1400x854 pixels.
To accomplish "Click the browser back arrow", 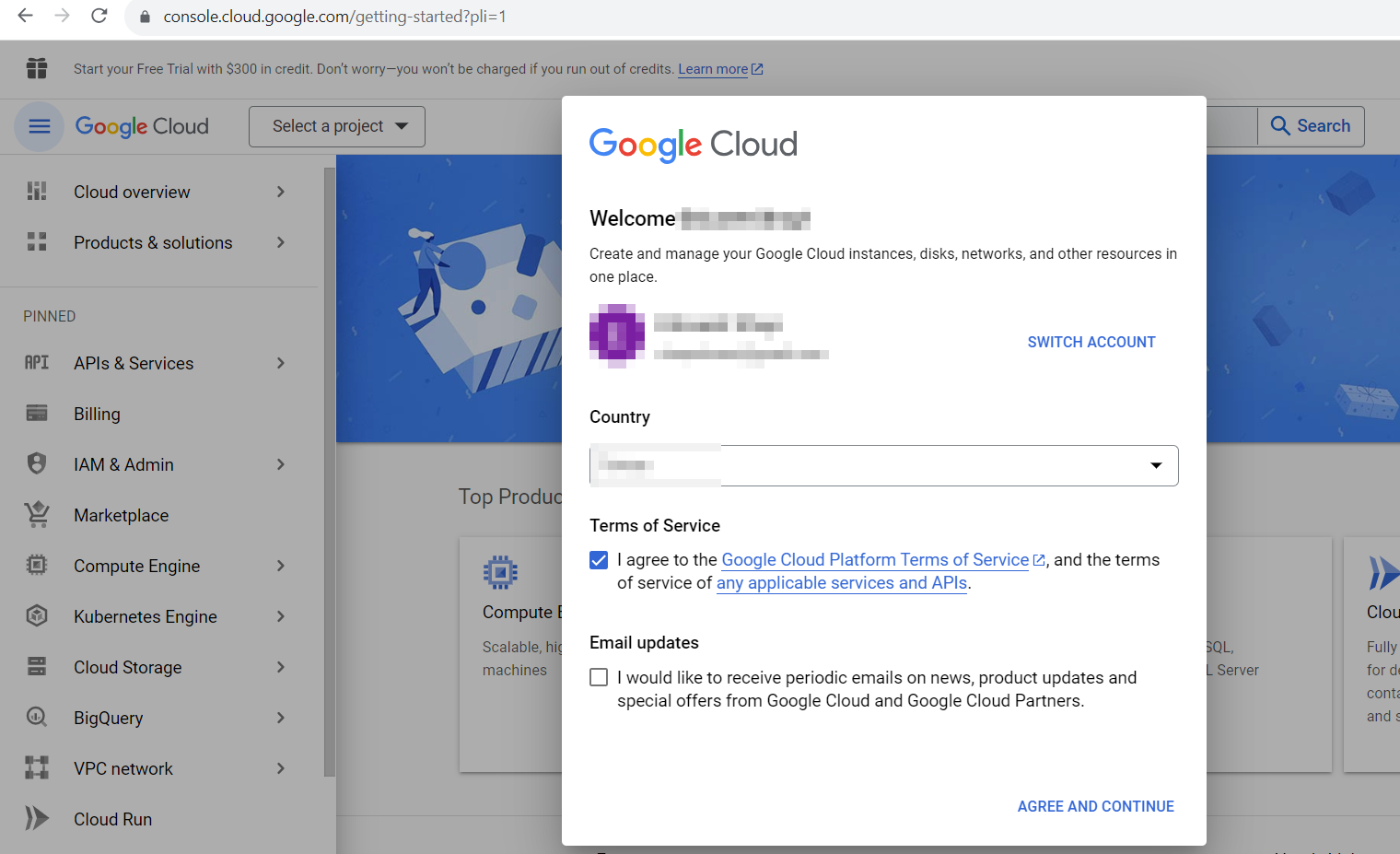I will [x=26, y=16].
